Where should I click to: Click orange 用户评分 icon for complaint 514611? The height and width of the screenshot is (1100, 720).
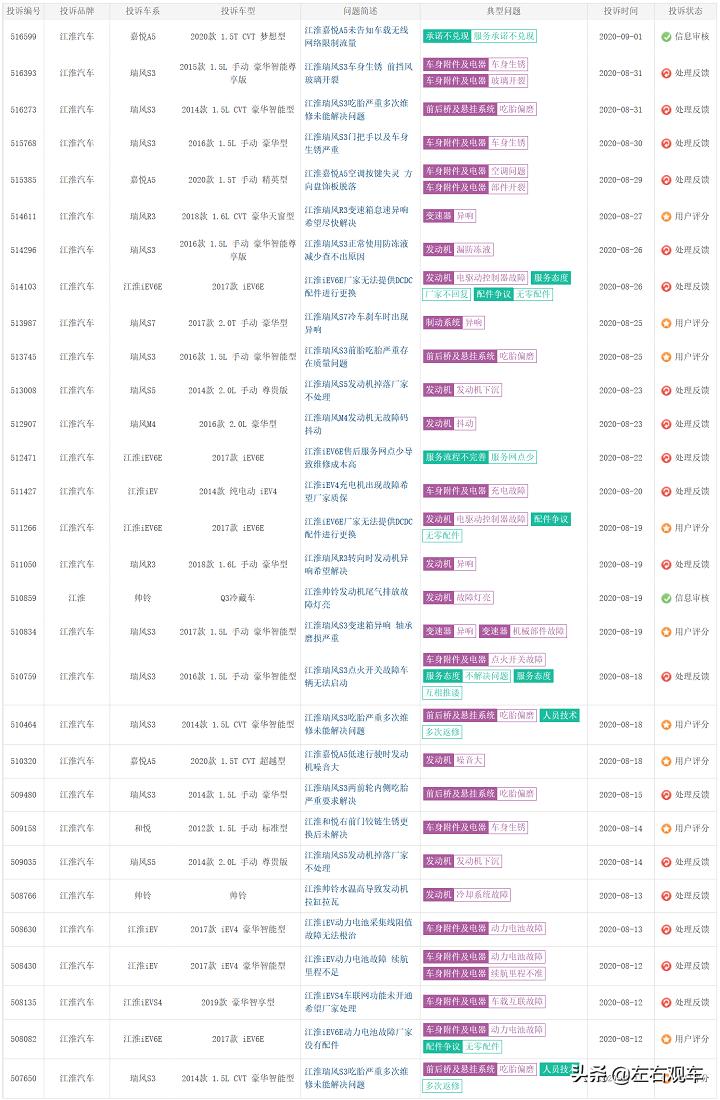[666, 216]
